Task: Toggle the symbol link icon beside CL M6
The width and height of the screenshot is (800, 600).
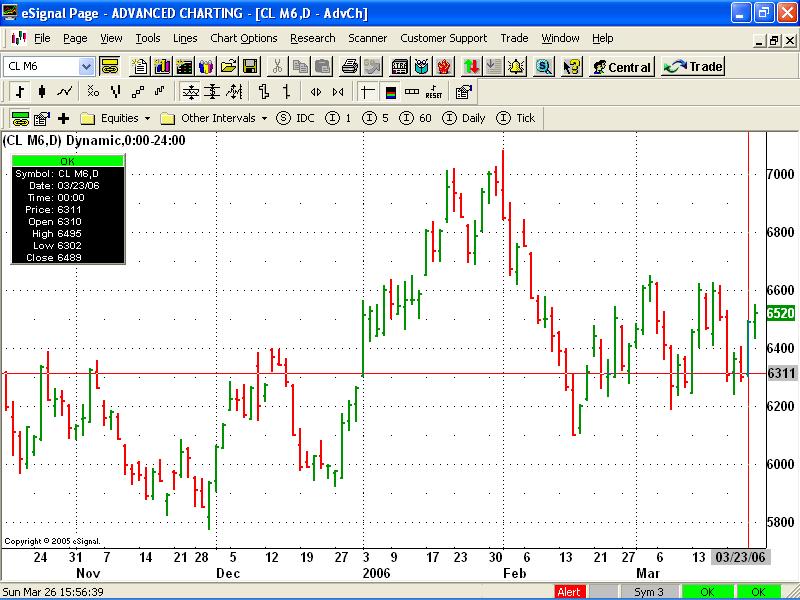Action: pyautogui.click(x=110, y=67)
